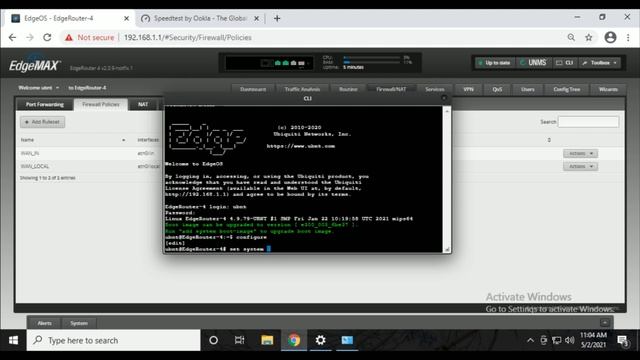The height and width of the screenshot is (360, 640).
Task: Click the Windows taskbar search box
Action: [113, 340]
